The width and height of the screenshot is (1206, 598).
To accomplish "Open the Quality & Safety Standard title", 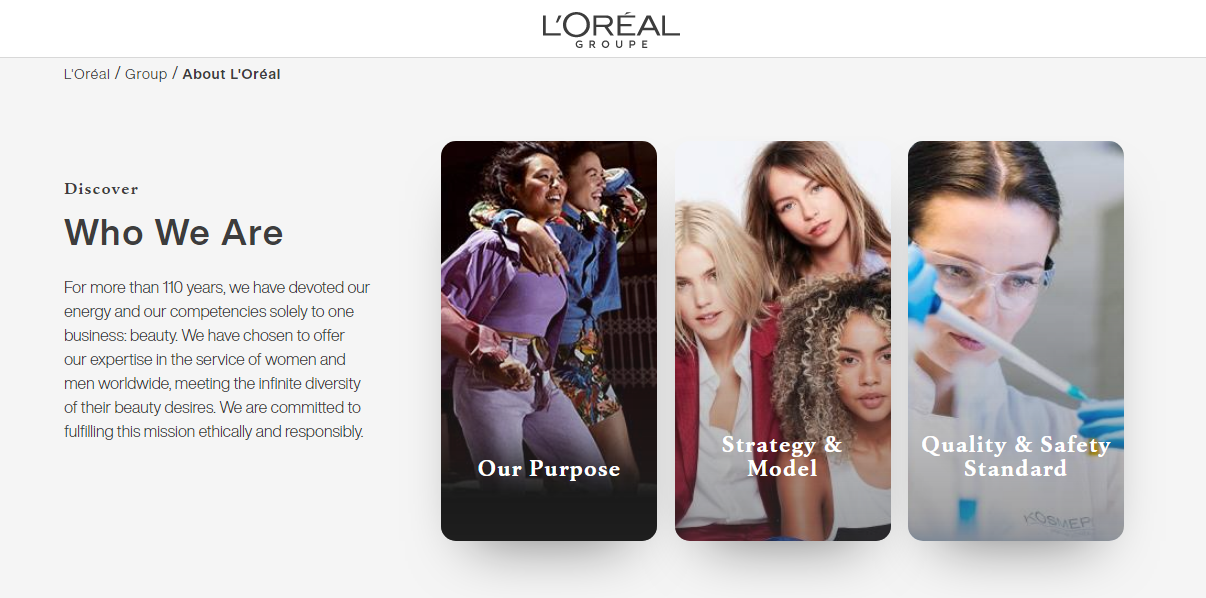I will [x=1016, y=456].
